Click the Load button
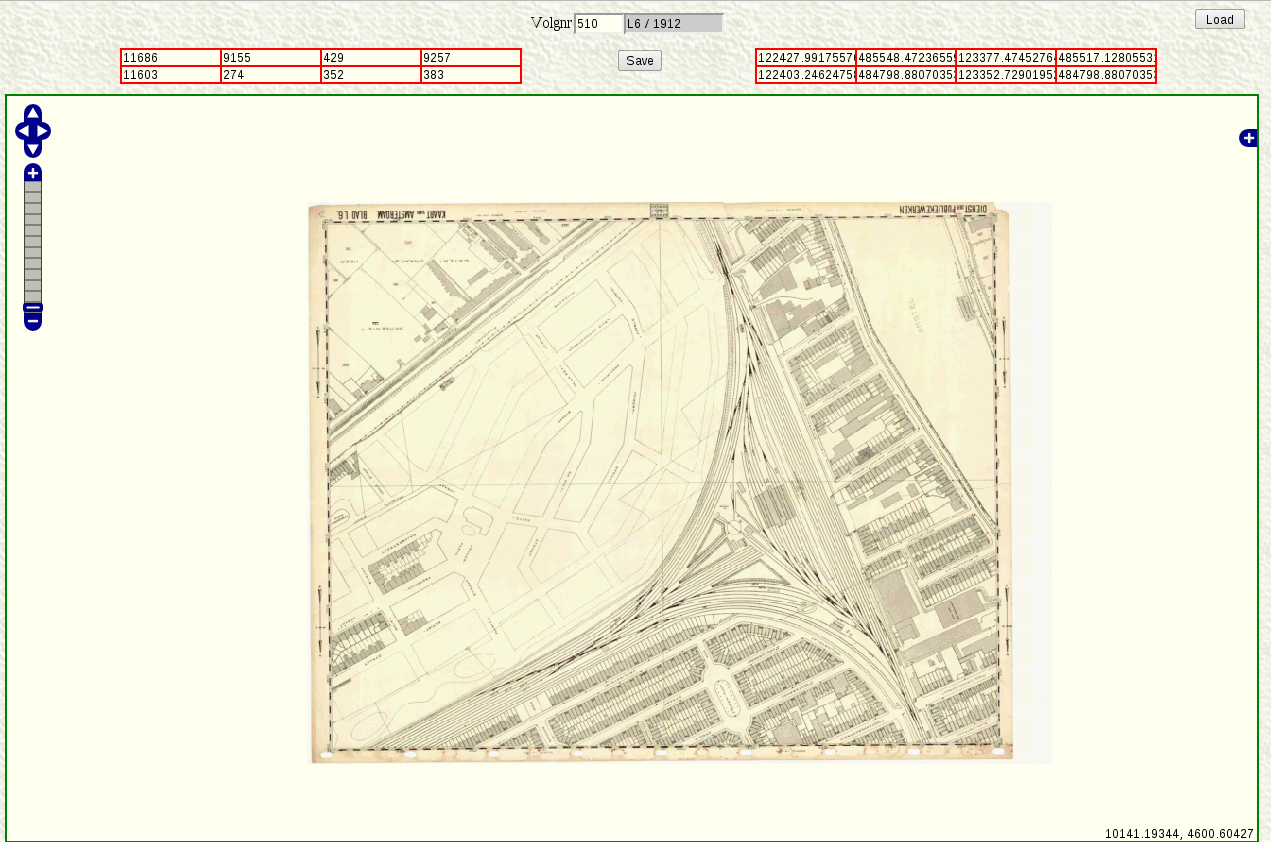Screen dimensions: 1271x842 [1219, 19]
